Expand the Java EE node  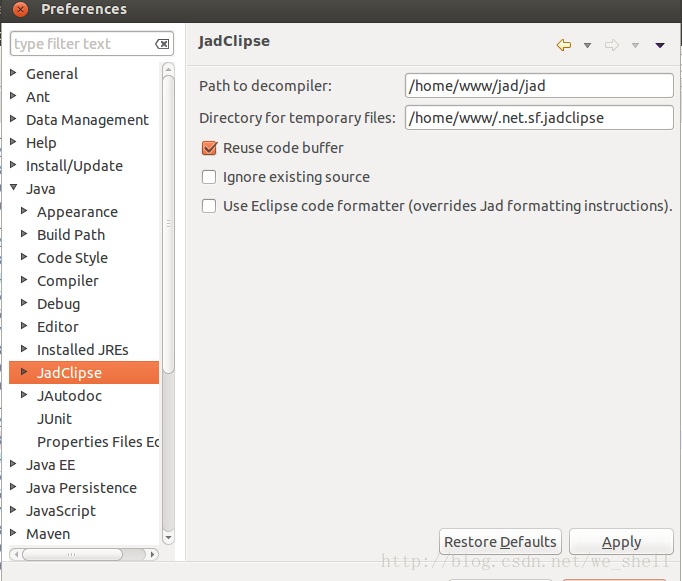pos(13,464)
